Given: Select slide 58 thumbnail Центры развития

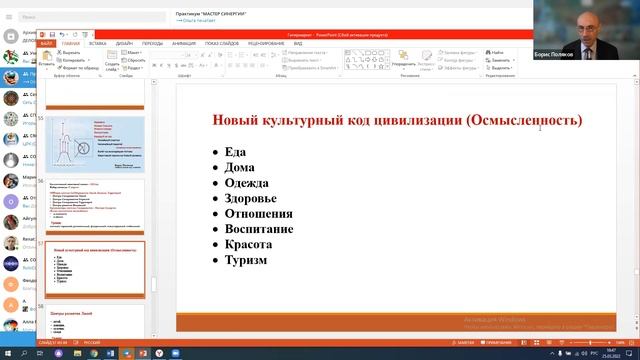Looking at the screenshot, I should point(95,321).
